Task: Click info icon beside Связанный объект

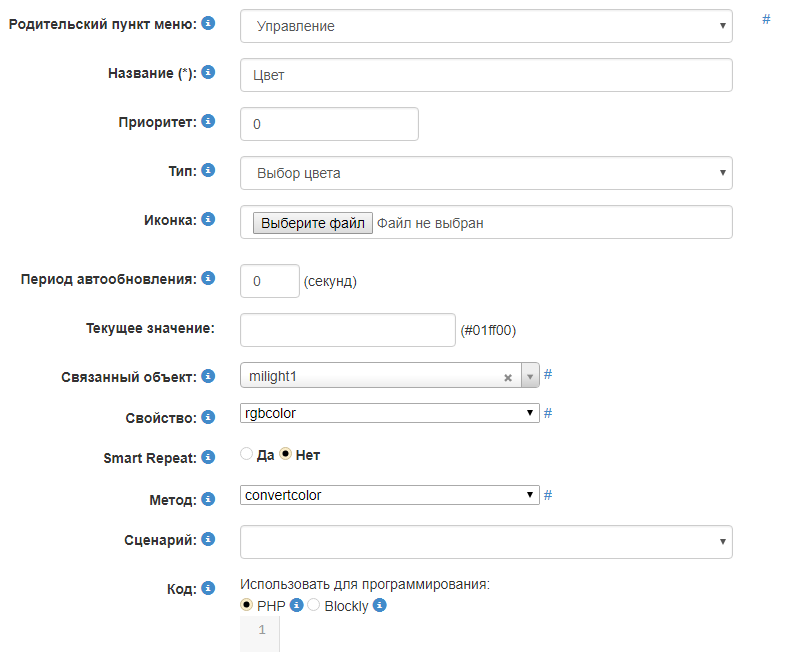Action: pos(208,376)
